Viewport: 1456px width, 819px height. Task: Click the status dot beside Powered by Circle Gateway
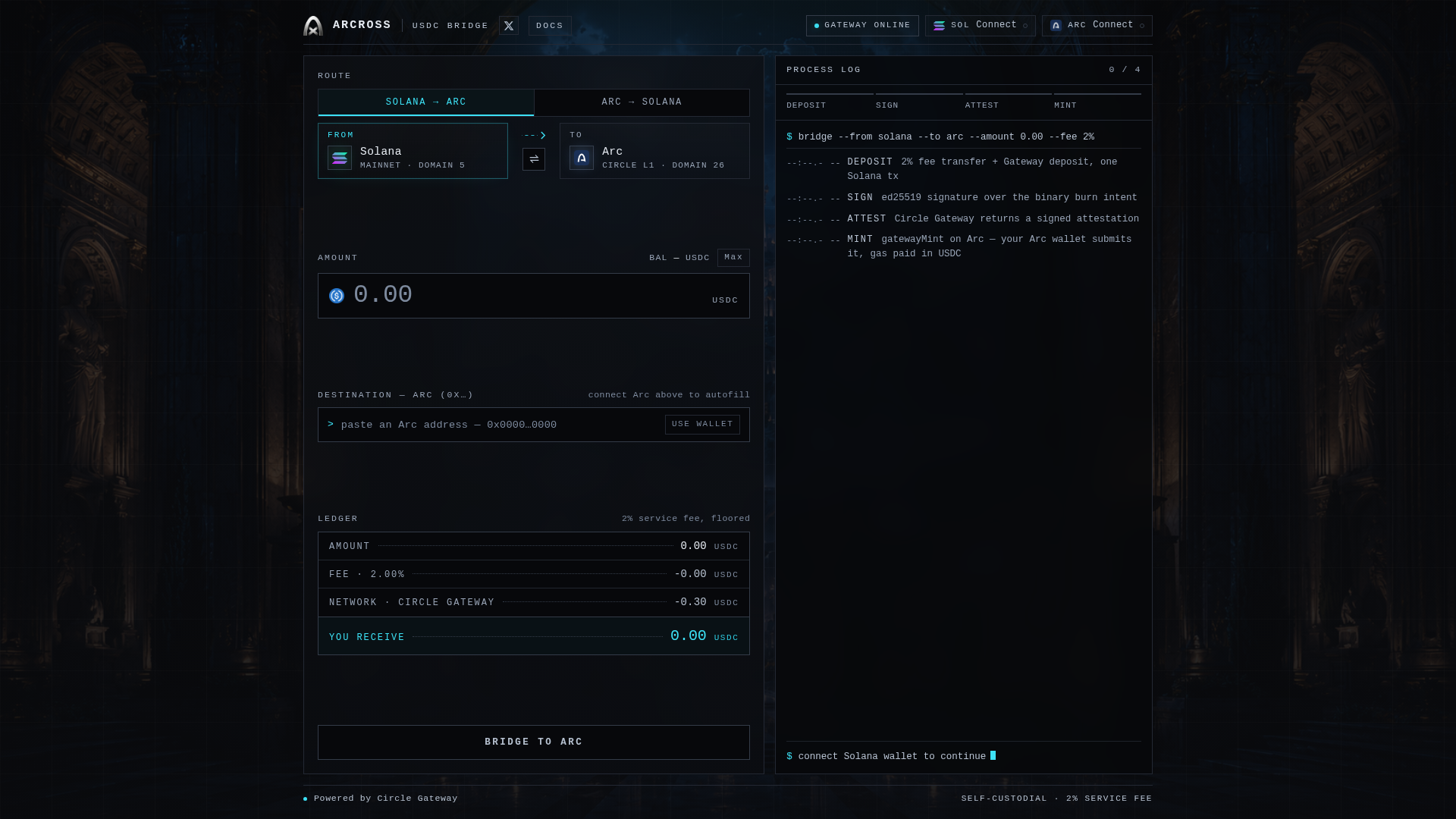tap(306, 799)
